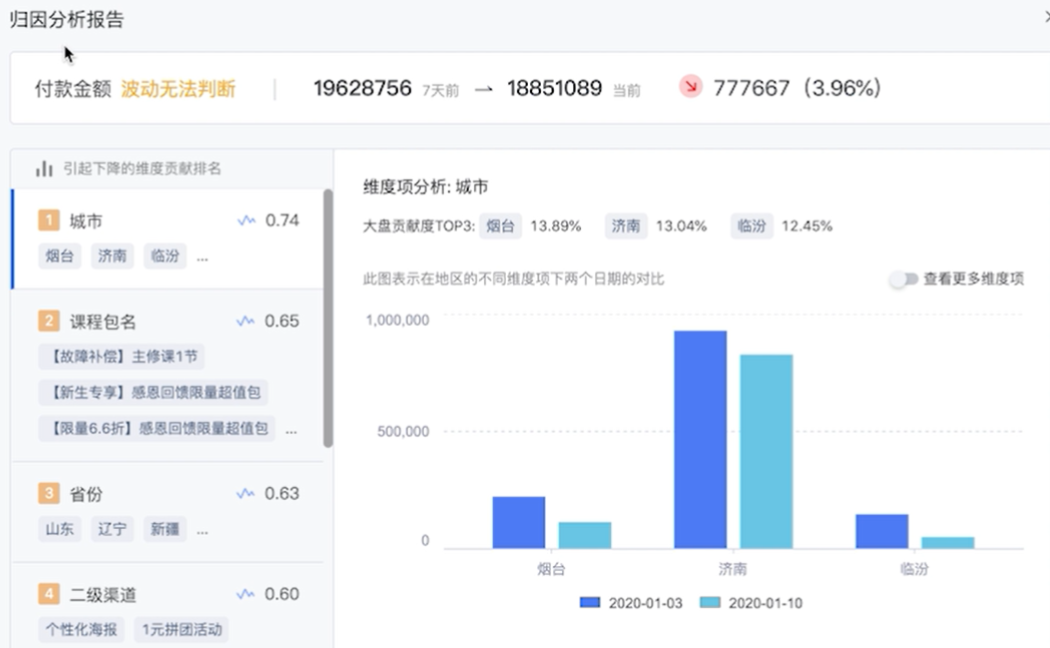Expand the ellipsis after 【限量6.6折】 tag
Screen dimensions: 1050x648
(291, 430)
